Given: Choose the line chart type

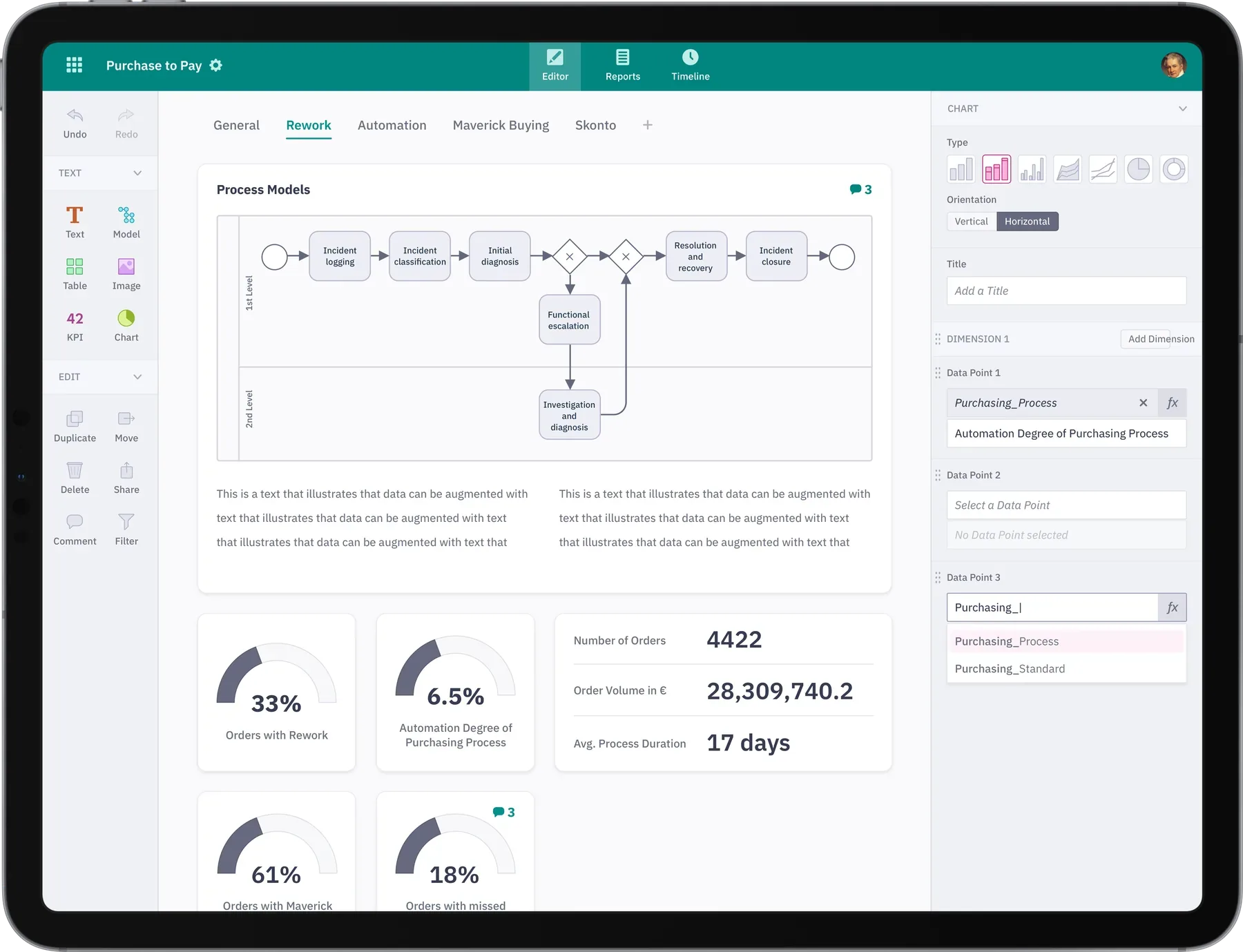Looking at the screenshot, I should 1103,169.
